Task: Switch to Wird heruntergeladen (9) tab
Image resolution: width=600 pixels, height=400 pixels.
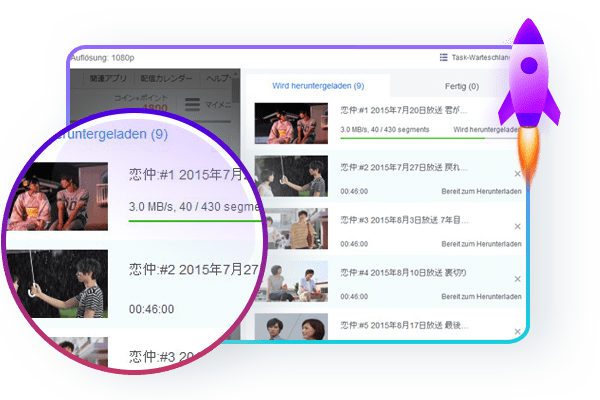Action: click(318, 86)
